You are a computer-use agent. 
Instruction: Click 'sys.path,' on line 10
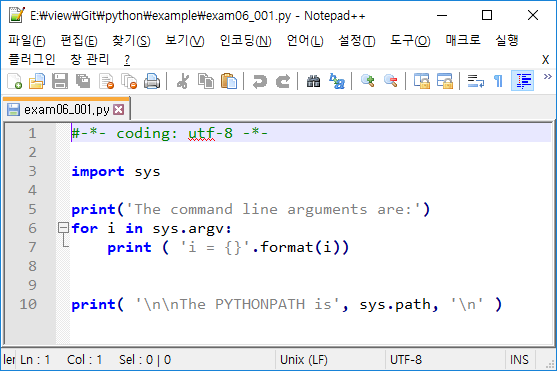[x=399, y=305]
